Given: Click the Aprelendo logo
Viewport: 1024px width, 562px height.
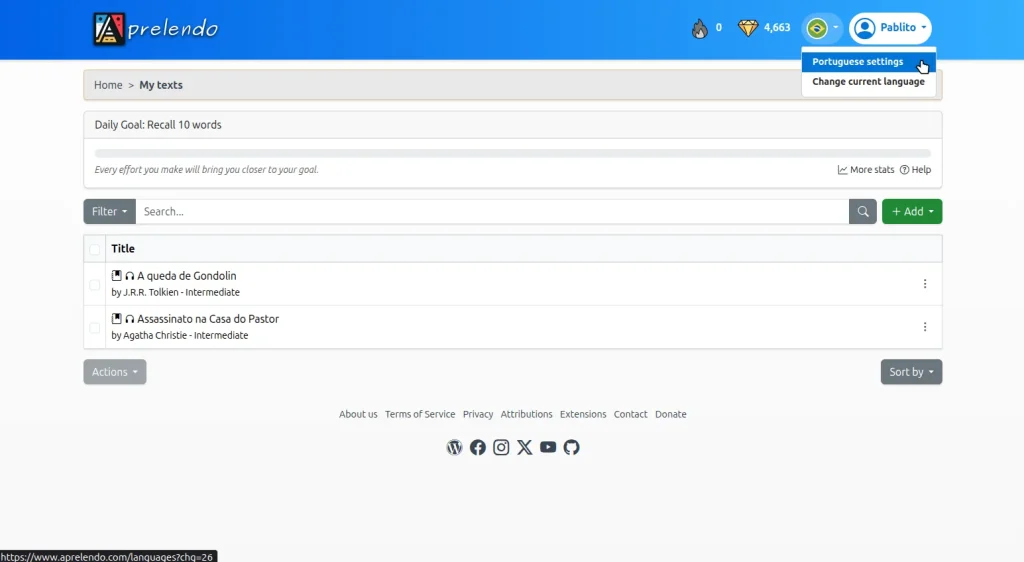Looking at the screenshot, I should click(155, 29).
